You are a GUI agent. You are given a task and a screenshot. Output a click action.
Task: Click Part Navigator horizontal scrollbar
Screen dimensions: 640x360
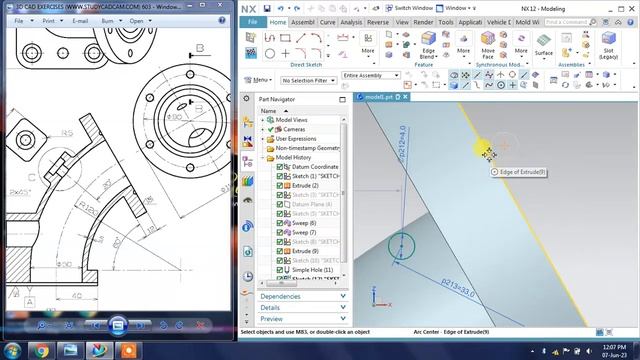[x=281, y=283]
